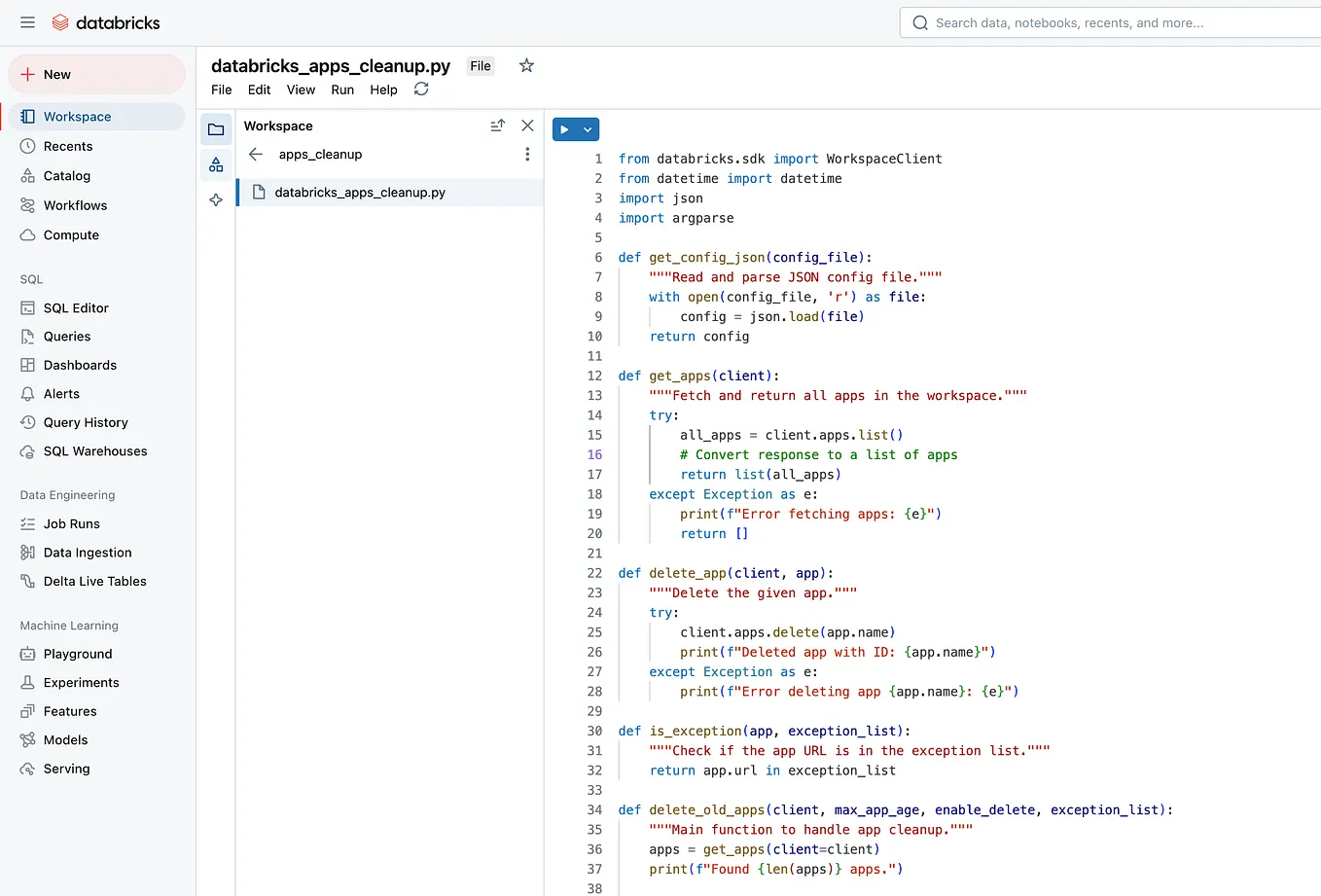The image size is (1321, 896).
Task: Click the refresh icon next to Help menu
Action: tap(420, 89)
